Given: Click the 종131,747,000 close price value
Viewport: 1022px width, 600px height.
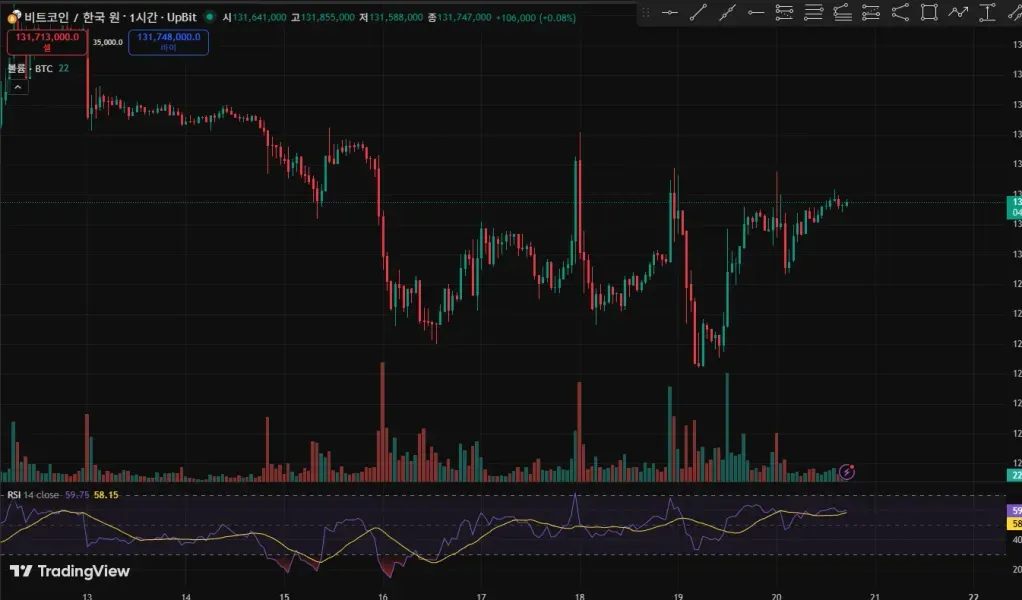Looking at the screenshot, I should pyautogui.click(x=460, y=18).
